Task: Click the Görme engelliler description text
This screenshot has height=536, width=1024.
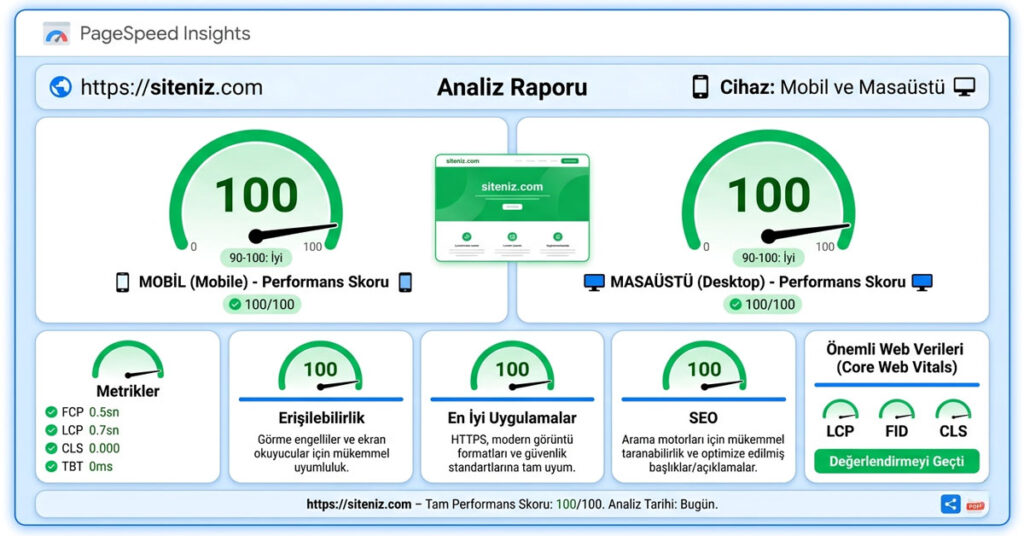Action: click(321, 454)
